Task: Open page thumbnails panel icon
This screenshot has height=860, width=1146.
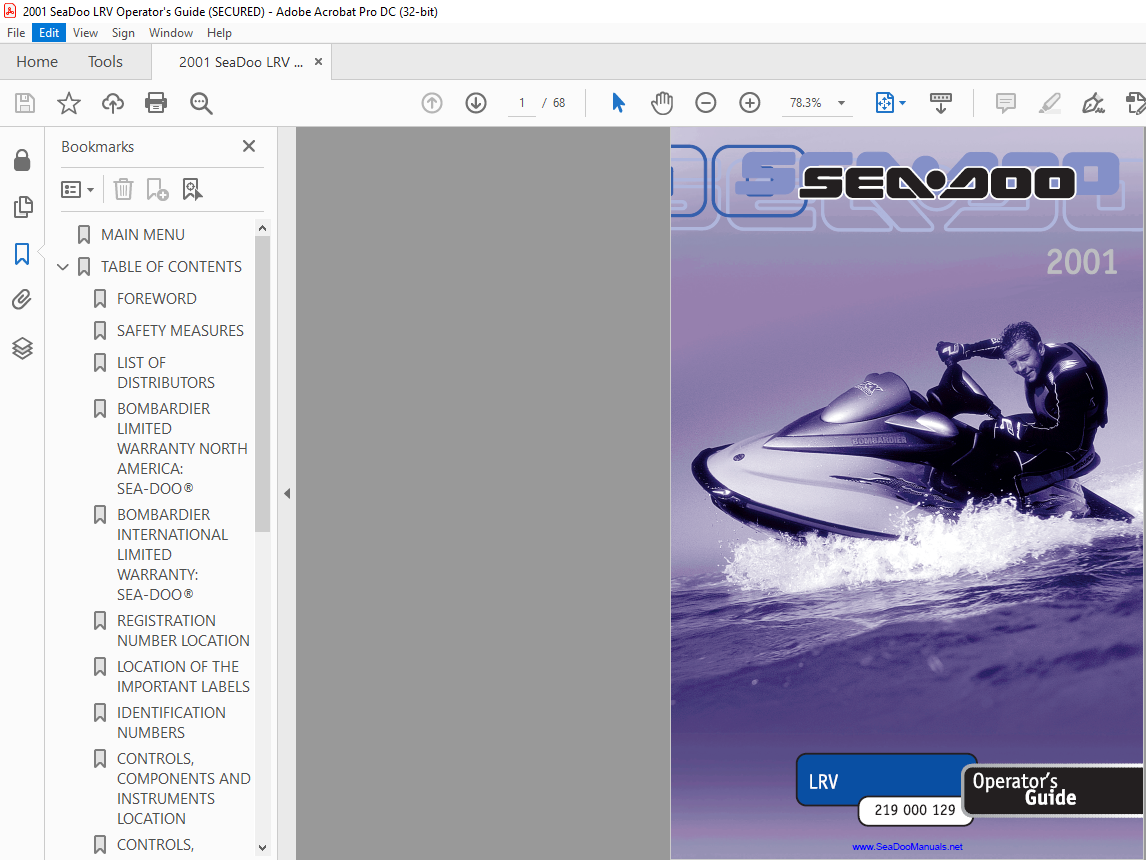Action: pyautogui.click(x=23, y=207)
